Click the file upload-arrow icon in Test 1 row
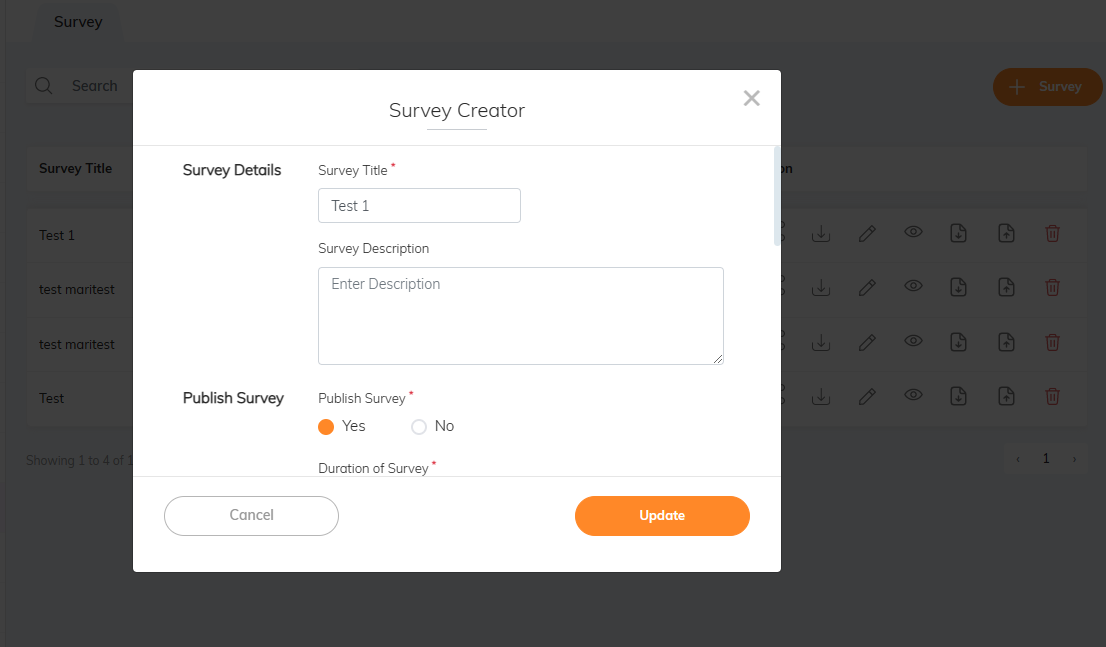 pos(1006,234)
